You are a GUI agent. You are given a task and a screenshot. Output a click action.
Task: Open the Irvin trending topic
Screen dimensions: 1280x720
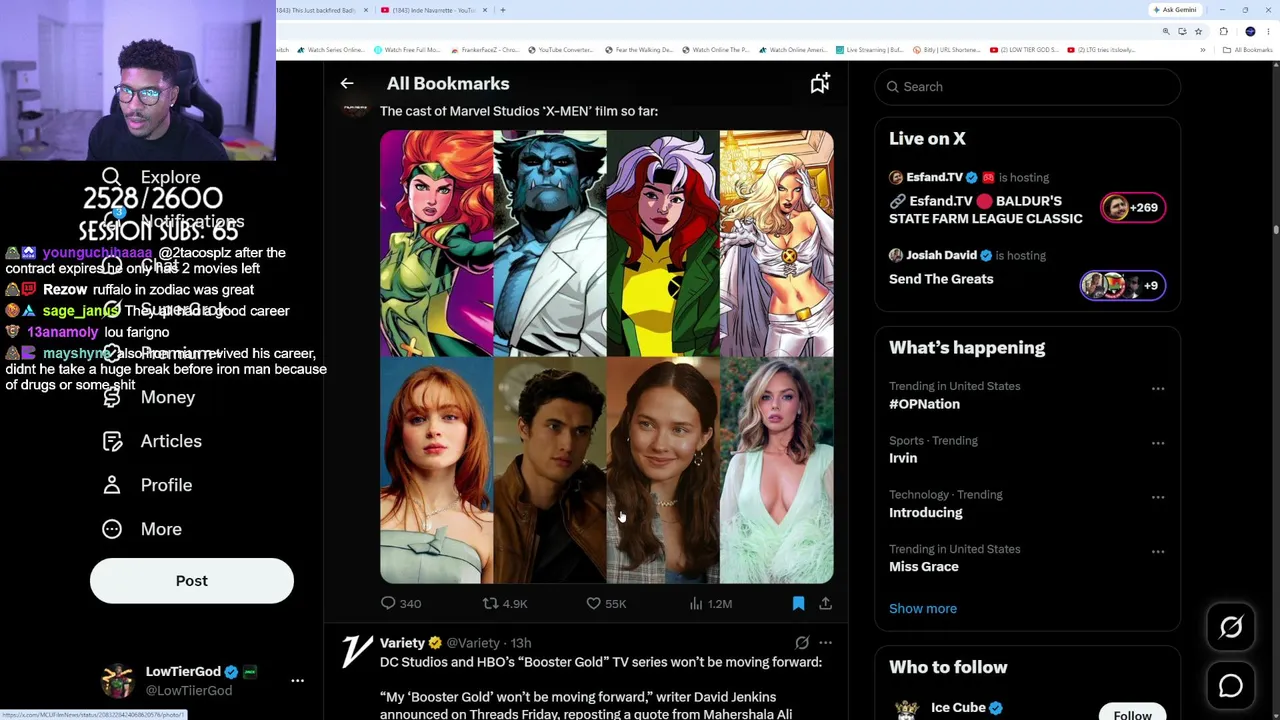click(x=903, y=458)
